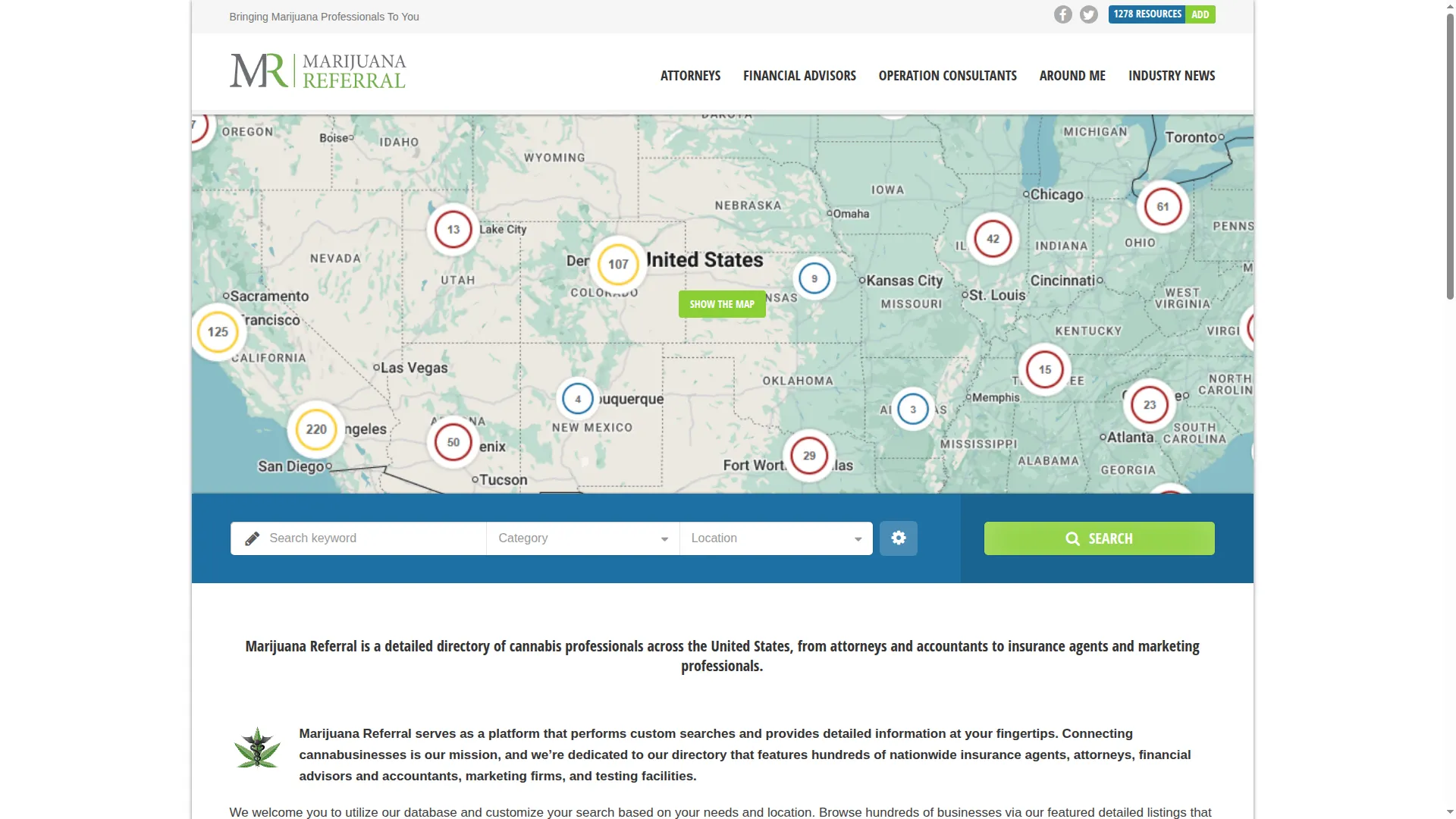Image resolution: width=1456 pixels, height=819 pixels.
Task: Click the 29 cluster marker near Dallas
Action: 809,456
